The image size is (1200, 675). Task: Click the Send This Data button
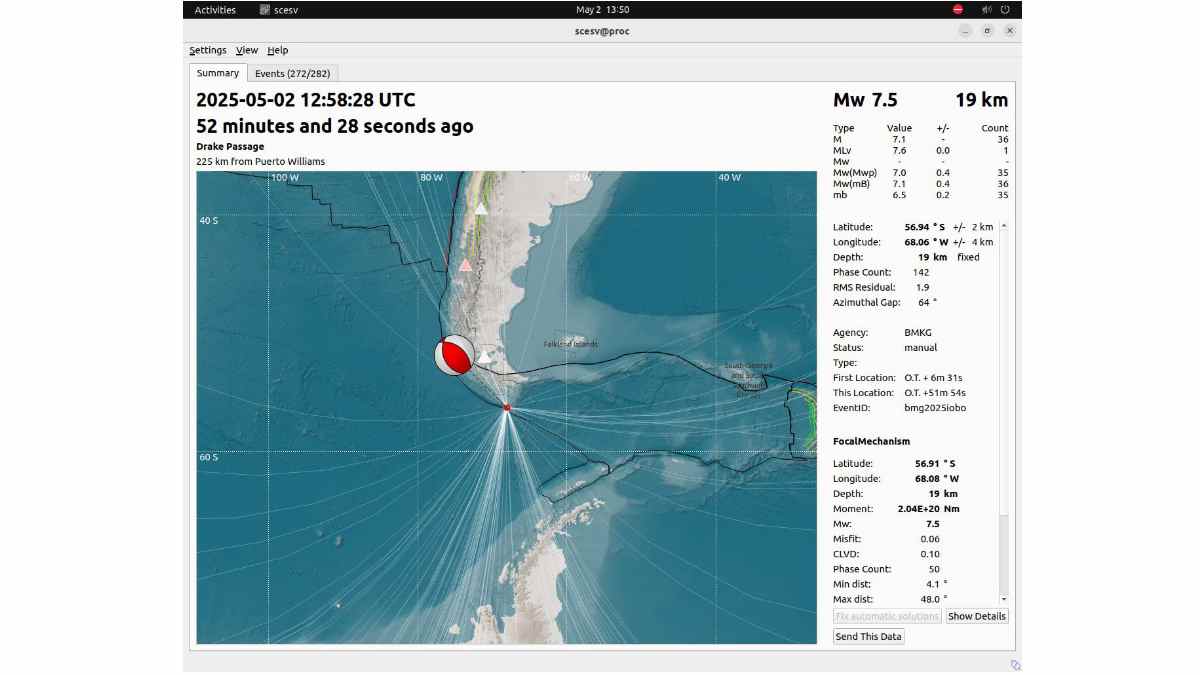click(869, 636)
